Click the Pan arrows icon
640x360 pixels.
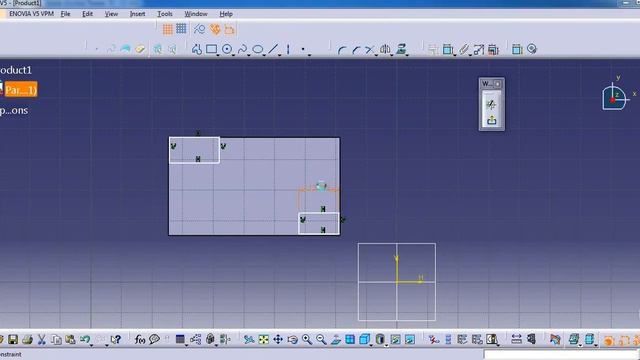tap(278, 340)
